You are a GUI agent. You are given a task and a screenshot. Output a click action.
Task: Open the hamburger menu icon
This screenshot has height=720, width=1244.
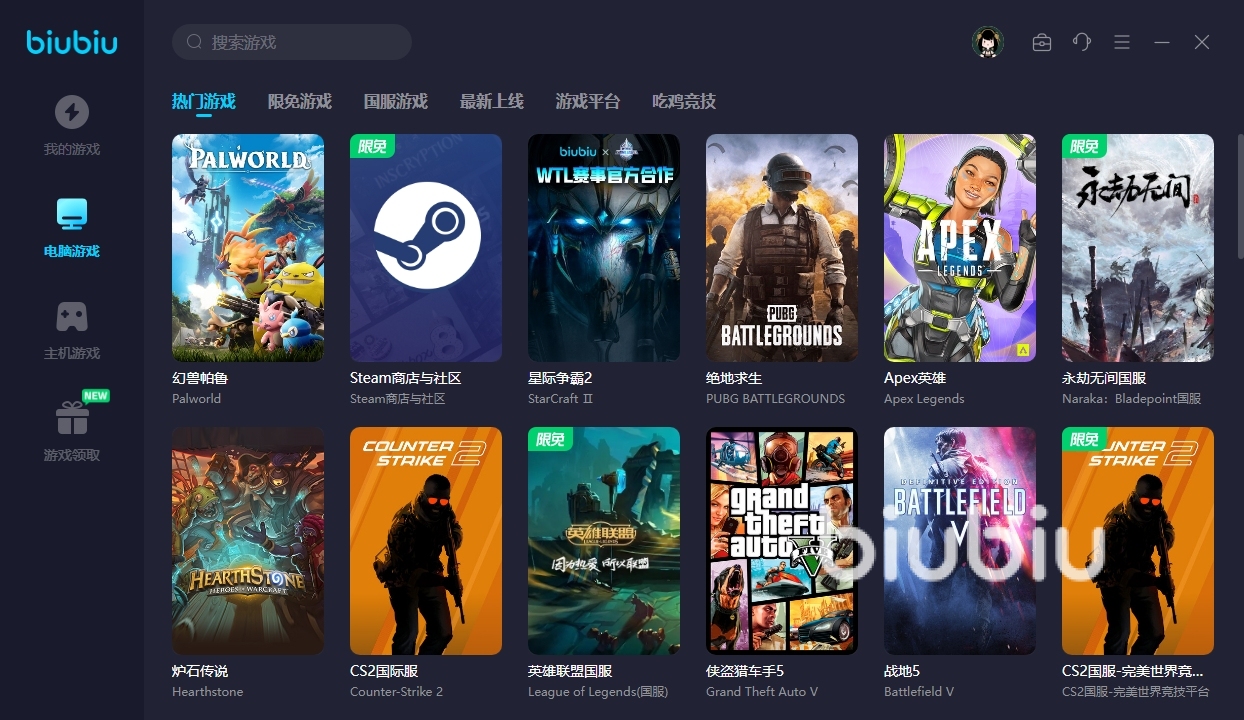point(1122,42)
